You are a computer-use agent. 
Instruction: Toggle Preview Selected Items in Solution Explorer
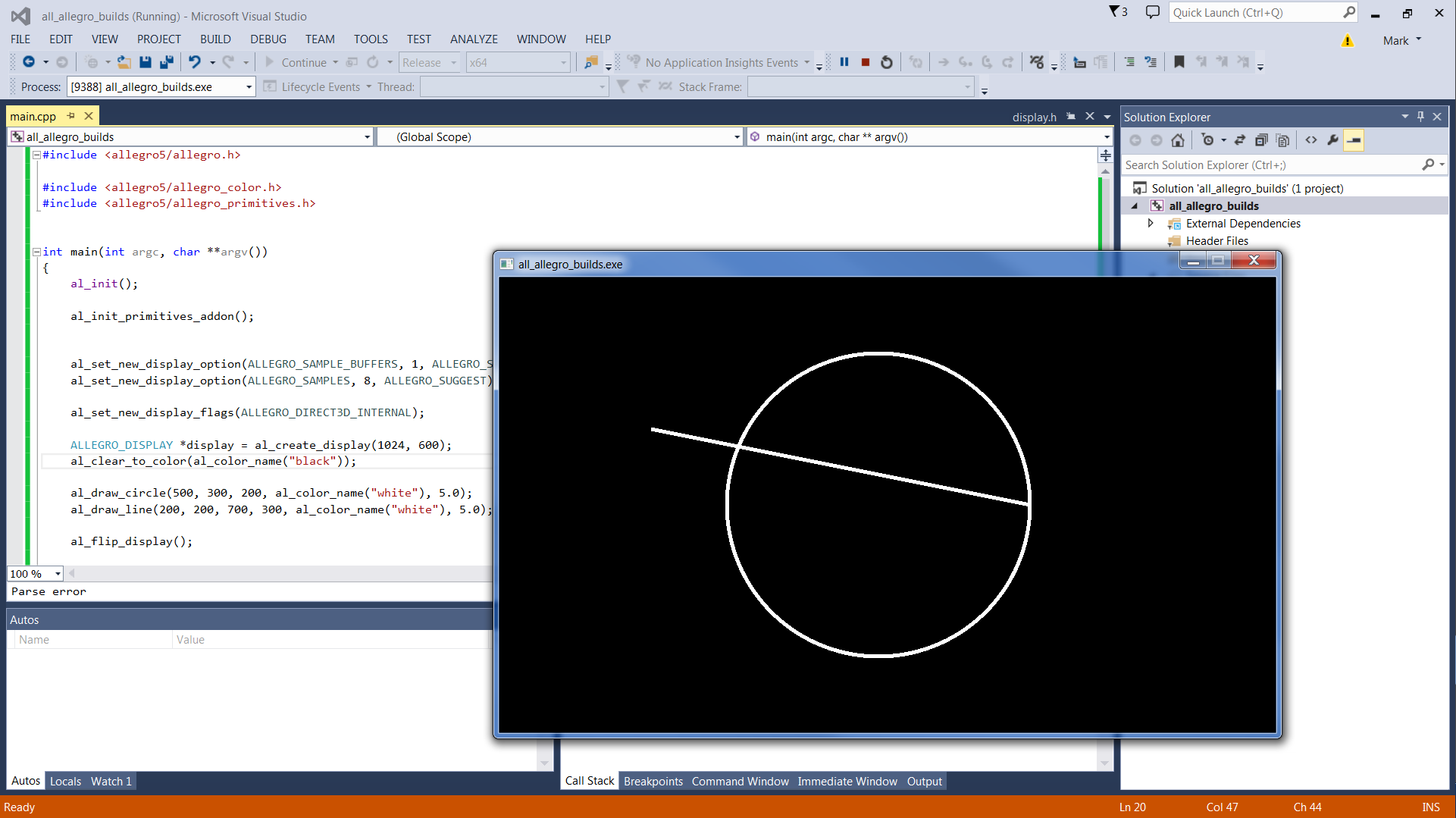coord(1353,140)
